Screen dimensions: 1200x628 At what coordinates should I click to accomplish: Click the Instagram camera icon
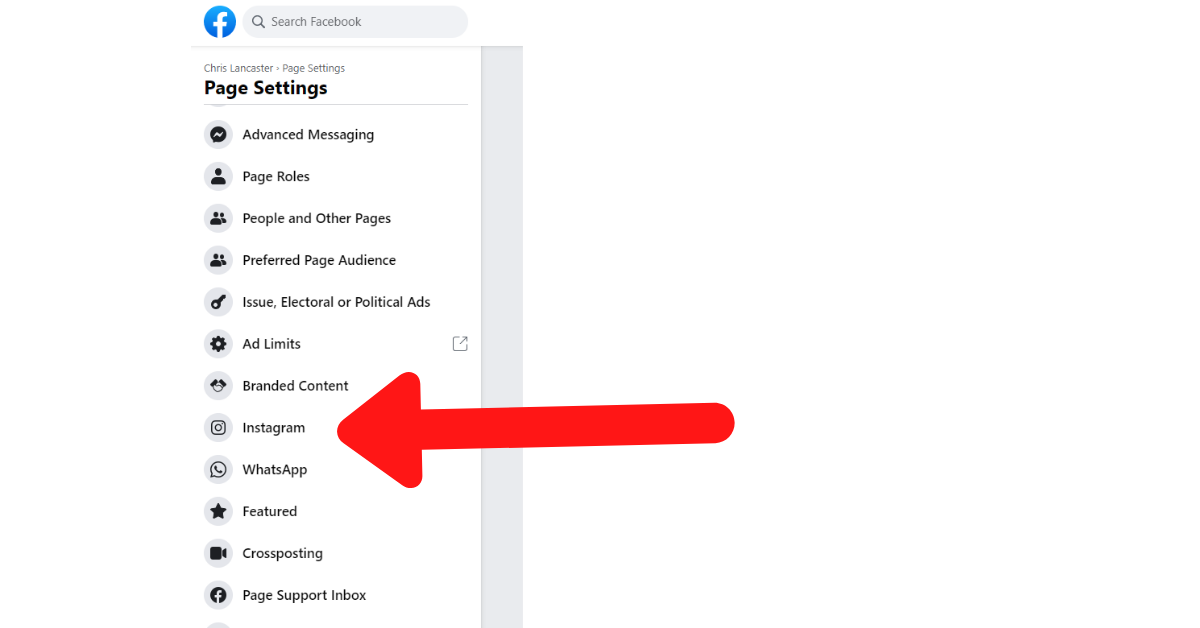click(218, 428)
